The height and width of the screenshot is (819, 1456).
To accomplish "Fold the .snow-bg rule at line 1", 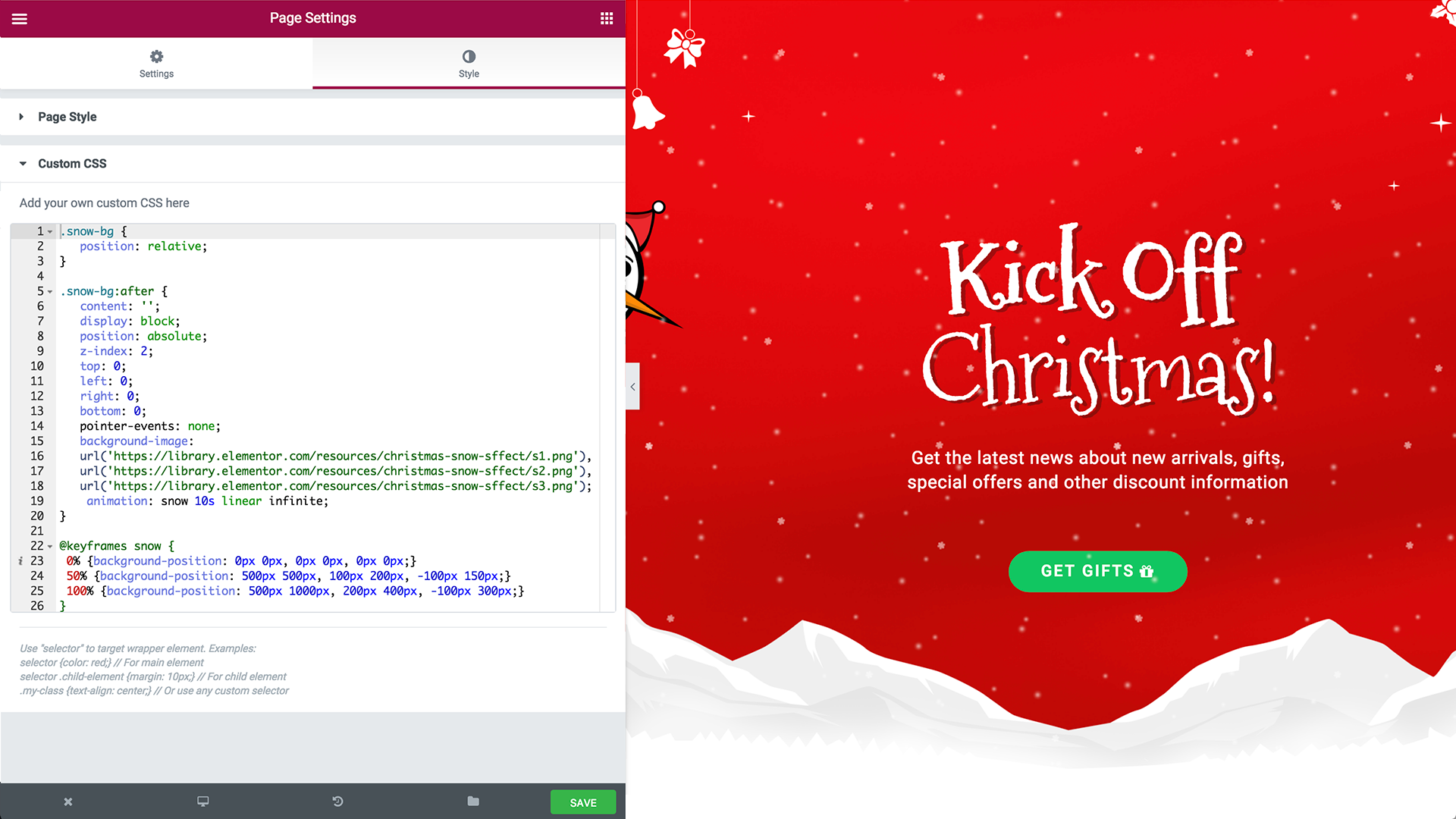I will (x=50, y=232).
